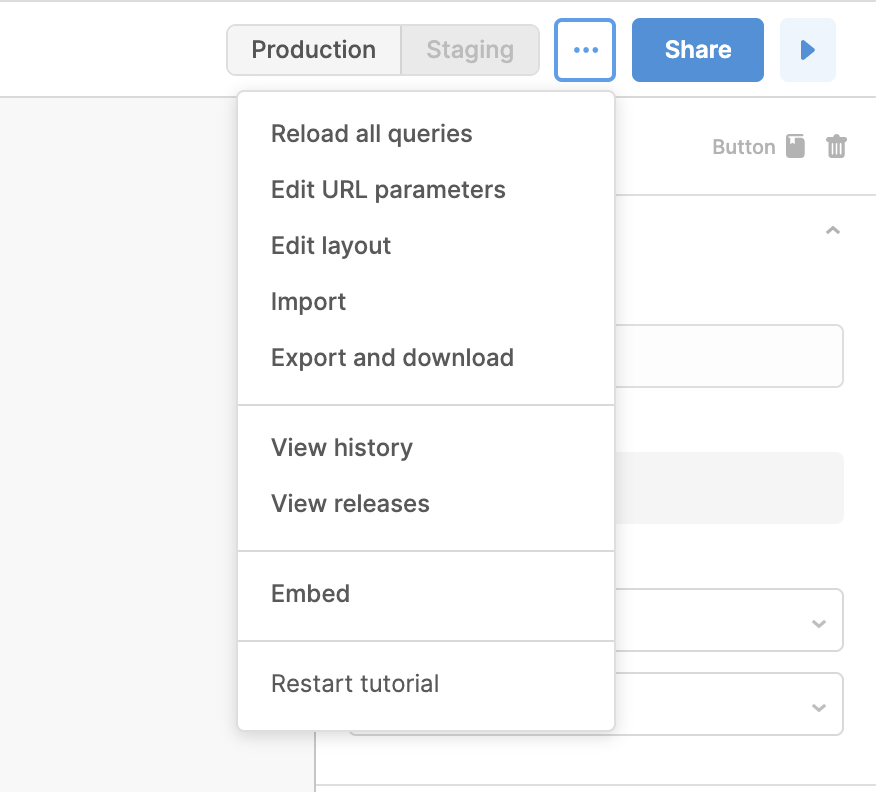Viewport: 876px width, 792px height.
Task: Click the blue Share button
Action: tap(697, 50)
